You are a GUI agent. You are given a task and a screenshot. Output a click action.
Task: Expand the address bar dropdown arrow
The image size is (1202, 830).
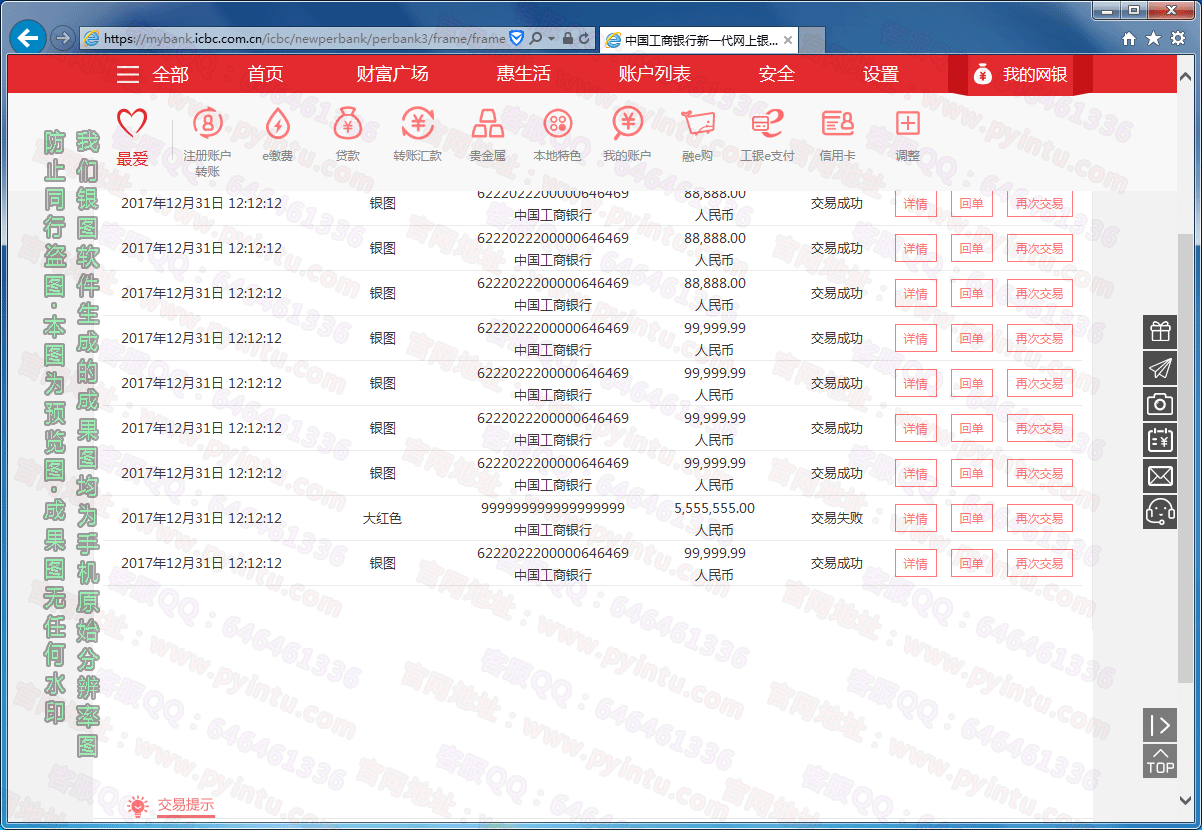pyautogui.click(x=551, y=38)
